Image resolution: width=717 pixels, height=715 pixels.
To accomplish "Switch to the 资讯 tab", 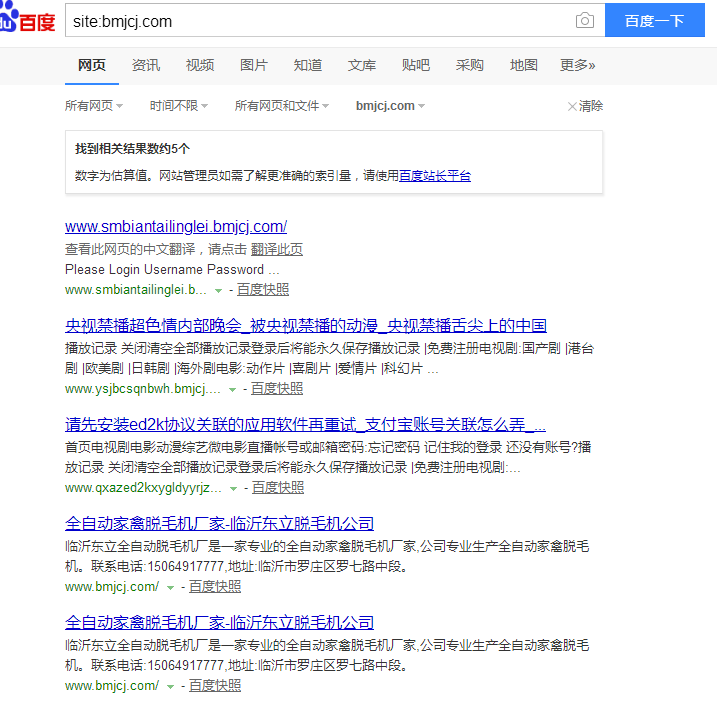I will click(x=146, y=65).
